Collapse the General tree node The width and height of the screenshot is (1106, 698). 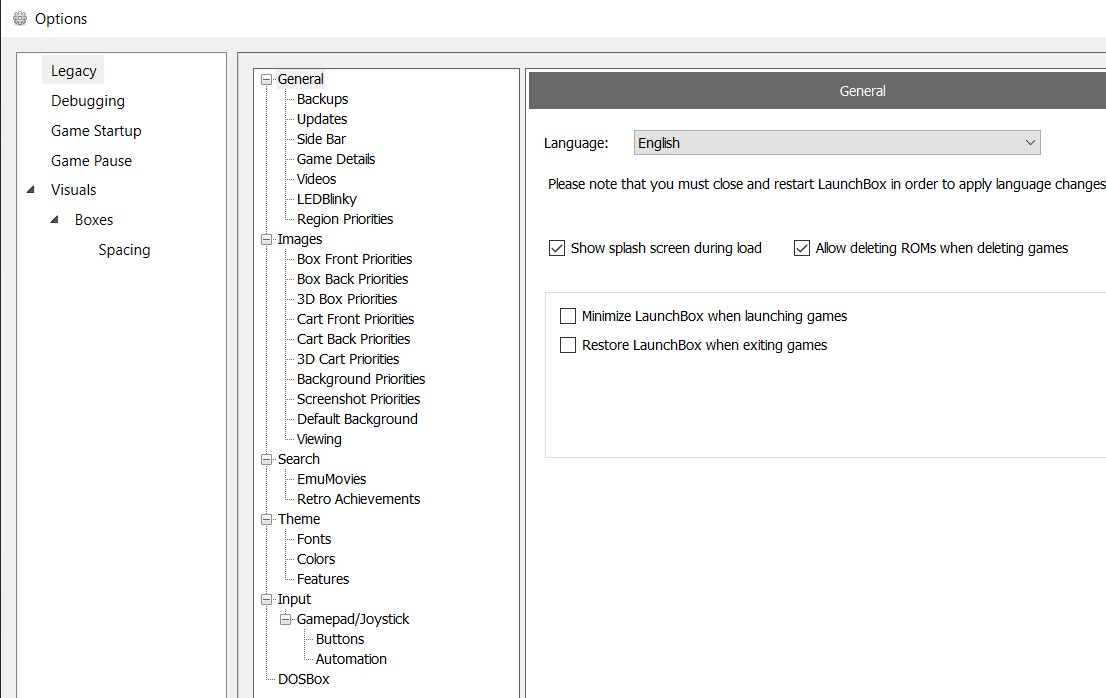(x=267, y=80)
